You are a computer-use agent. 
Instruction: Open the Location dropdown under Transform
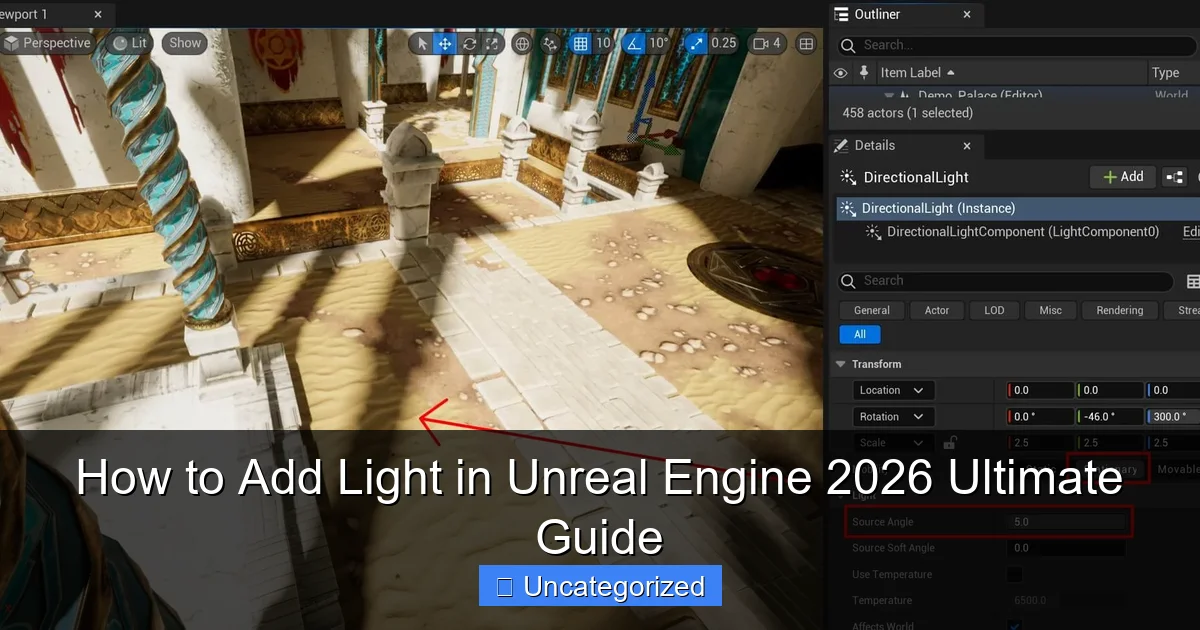coord(893,390)
